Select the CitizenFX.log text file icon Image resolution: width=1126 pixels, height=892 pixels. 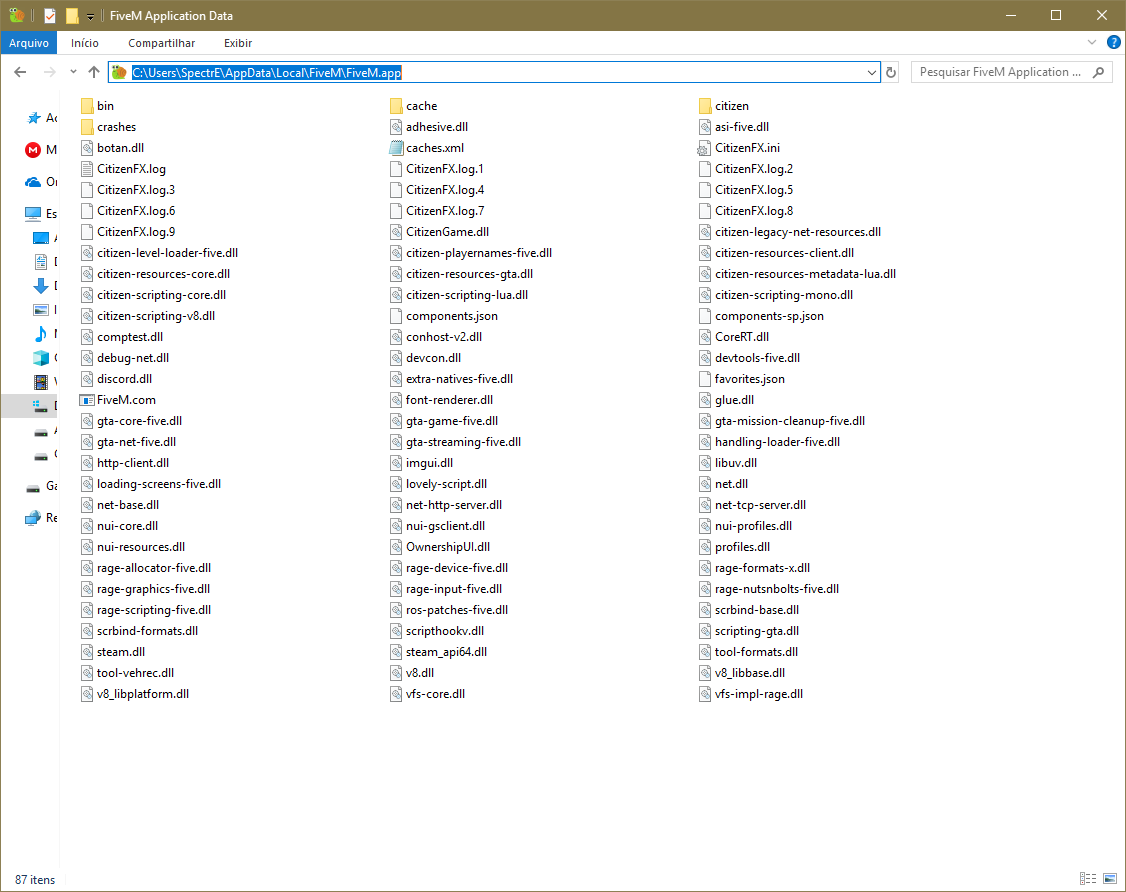click(87, 169)
